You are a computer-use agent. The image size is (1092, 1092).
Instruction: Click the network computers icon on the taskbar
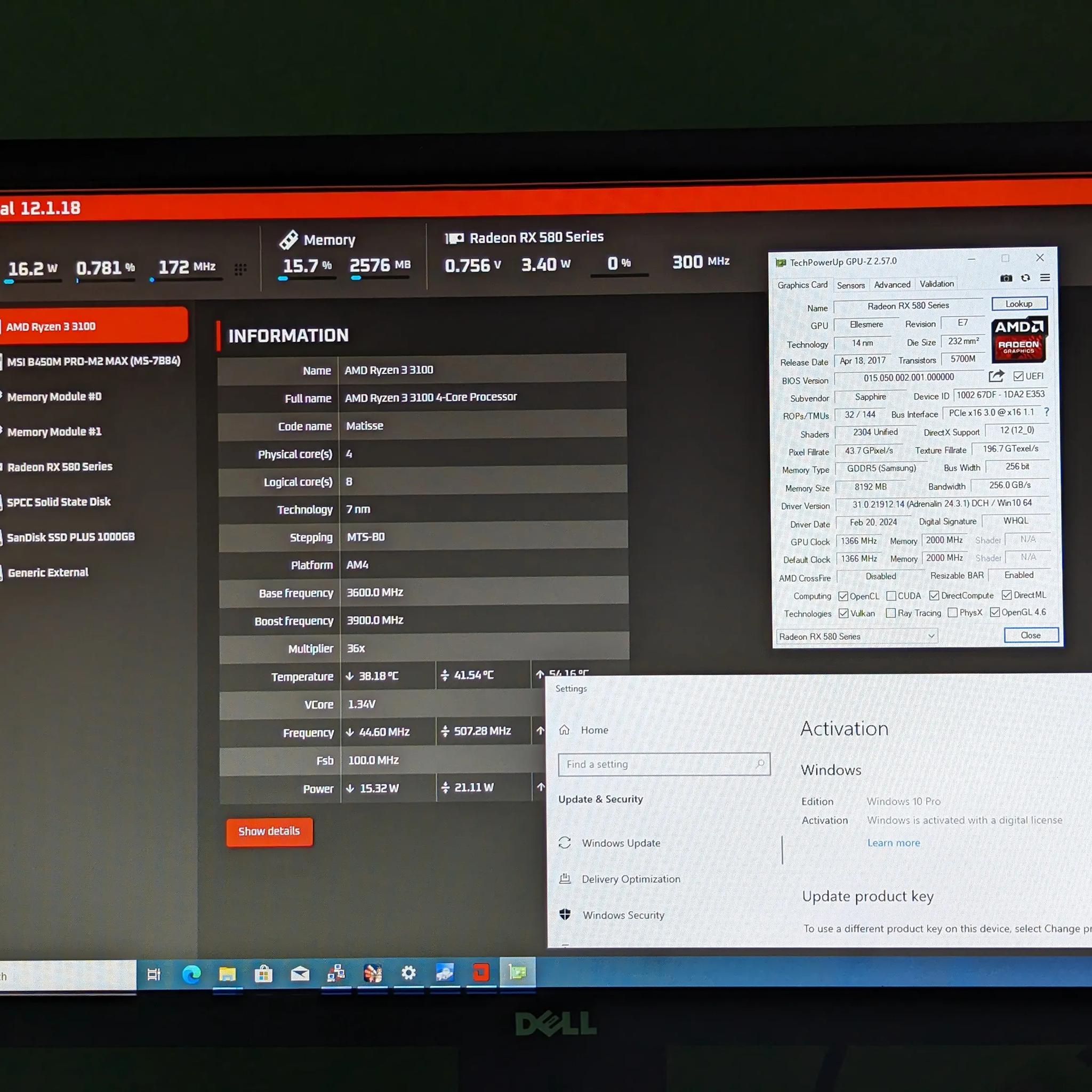coord(336,973)
